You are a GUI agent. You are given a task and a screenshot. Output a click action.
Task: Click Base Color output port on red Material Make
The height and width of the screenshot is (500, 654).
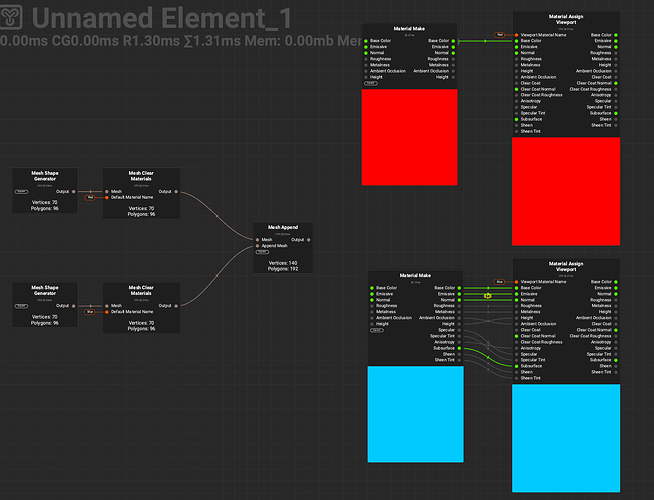(x=454, y=41)
